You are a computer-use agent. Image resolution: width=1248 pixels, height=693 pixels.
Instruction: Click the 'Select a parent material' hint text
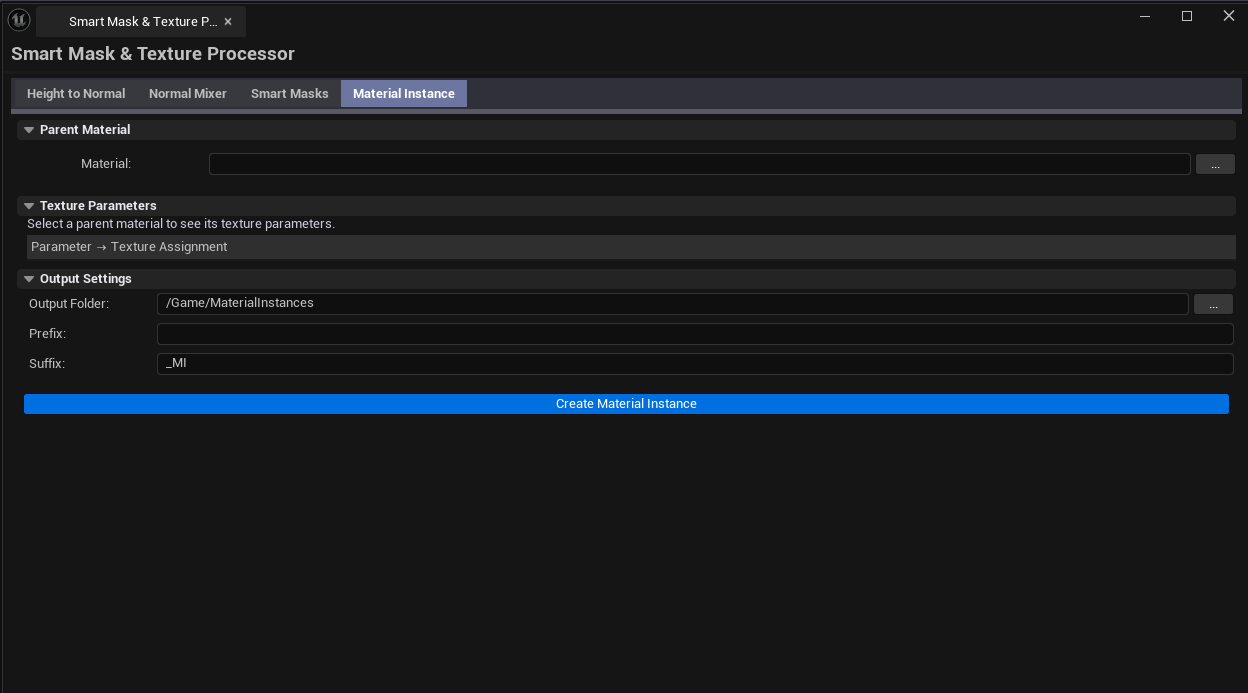[x=181, y=224]
